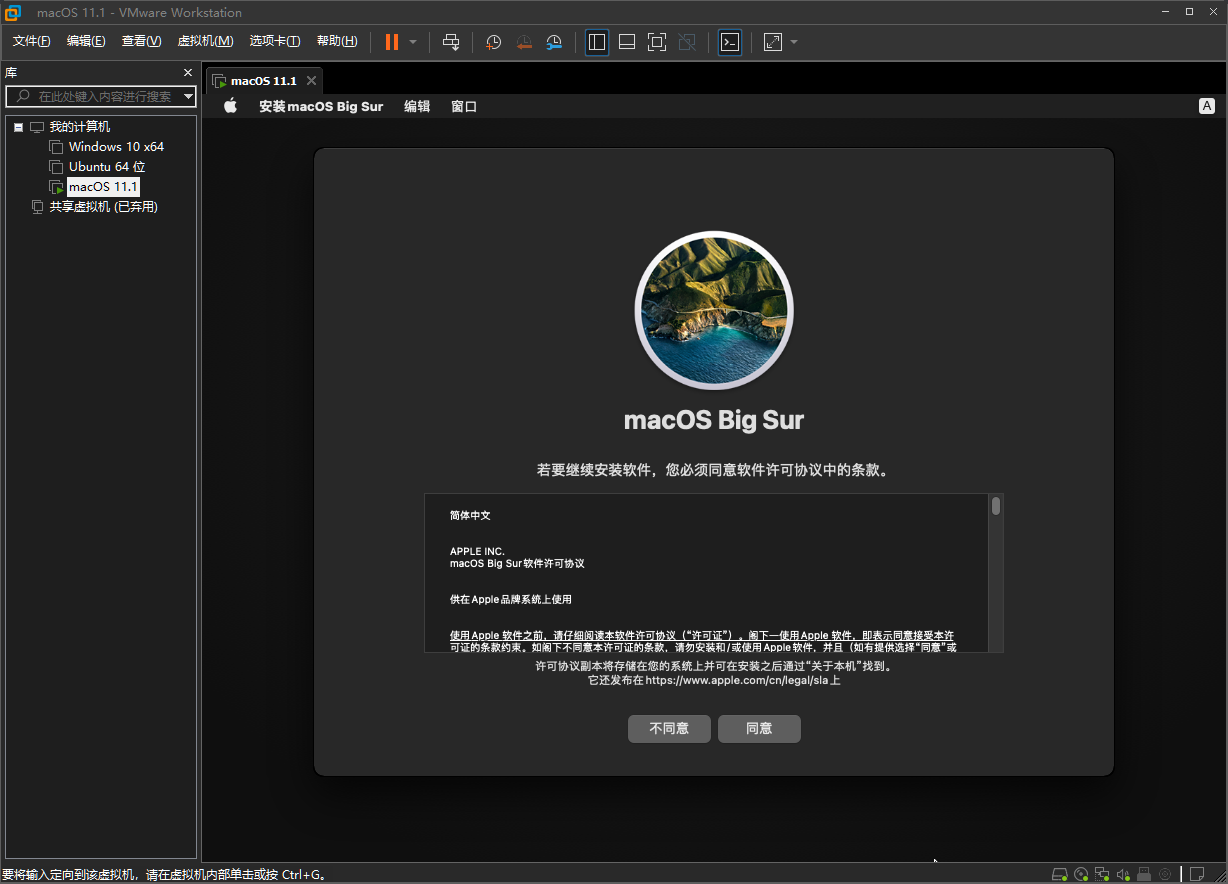Open the 查看(V) menu
The image size is (1228, 884).
[x=141, y=41]
